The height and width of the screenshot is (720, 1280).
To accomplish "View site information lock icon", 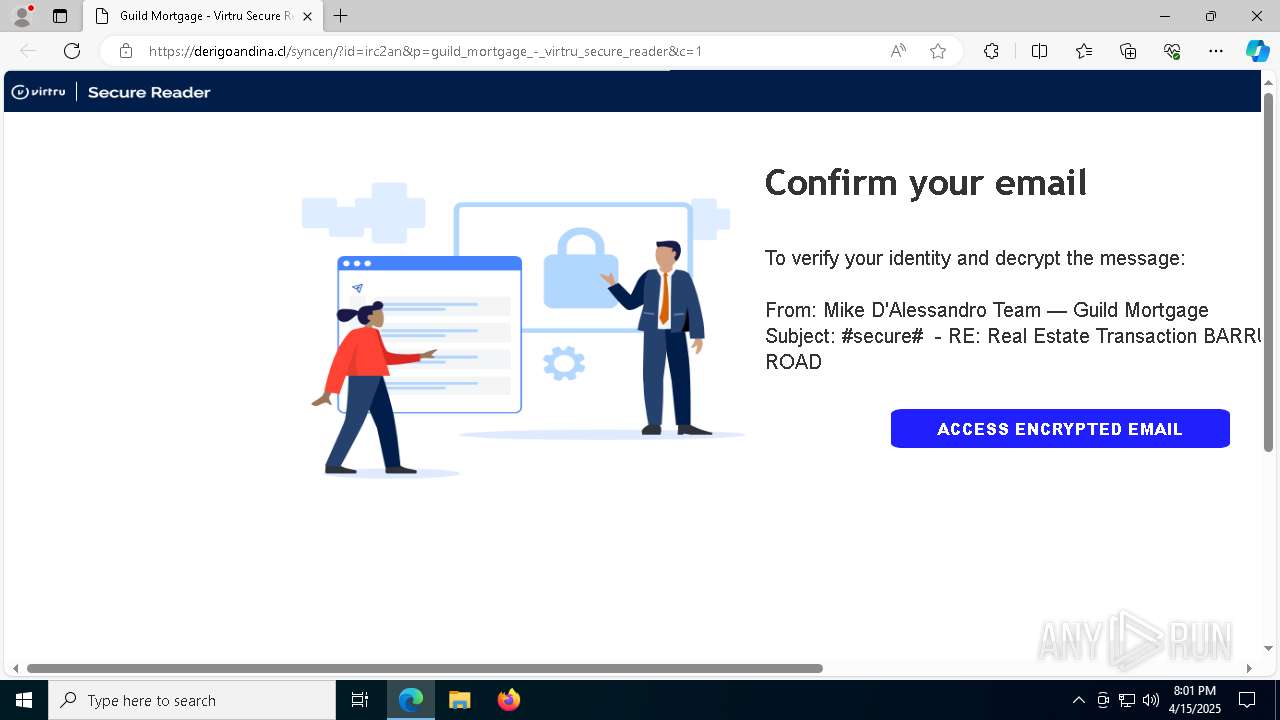I will (x=126, y=51).
